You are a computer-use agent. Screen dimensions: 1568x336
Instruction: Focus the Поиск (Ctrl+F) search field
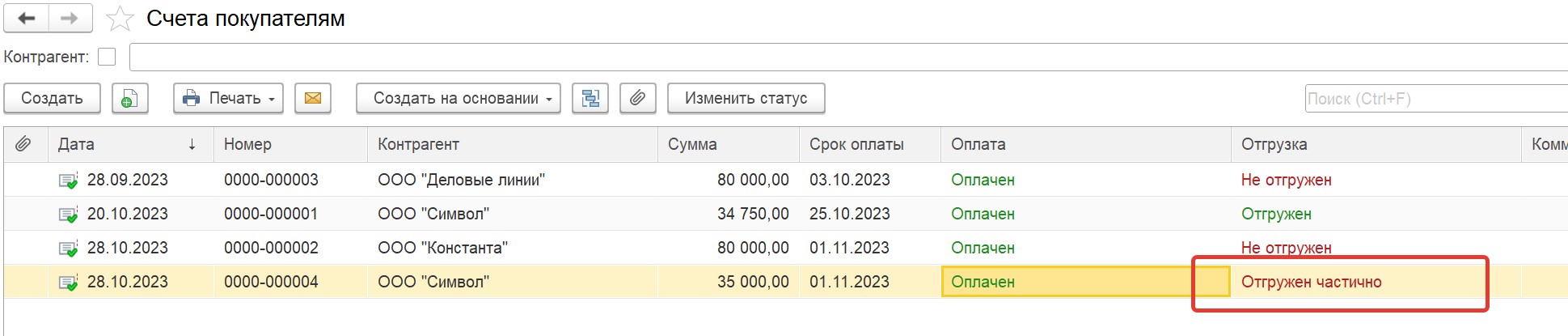point(1436,99)
